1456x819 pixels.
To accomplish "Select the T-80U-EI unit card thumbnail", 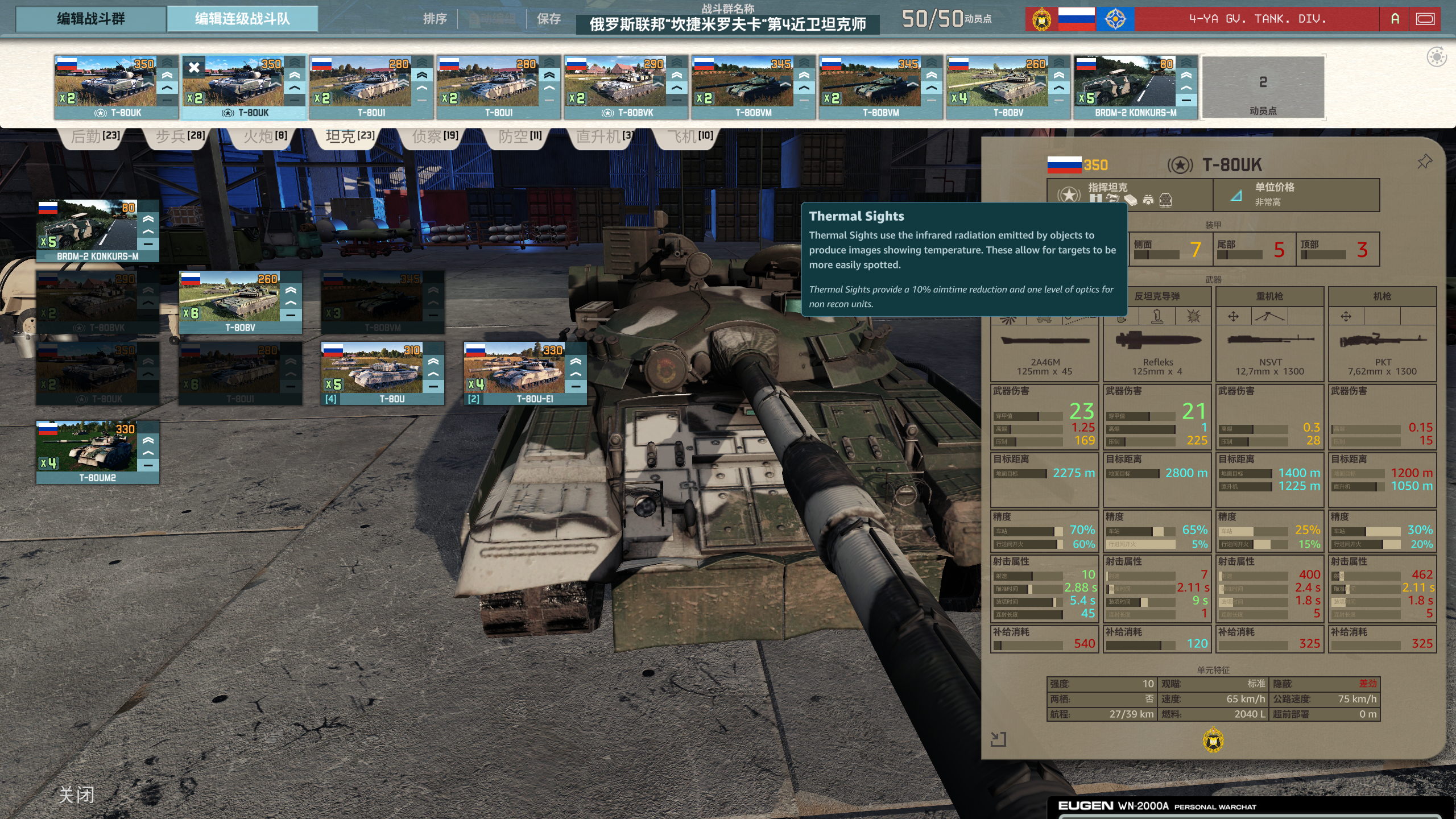I will (515, 367).
